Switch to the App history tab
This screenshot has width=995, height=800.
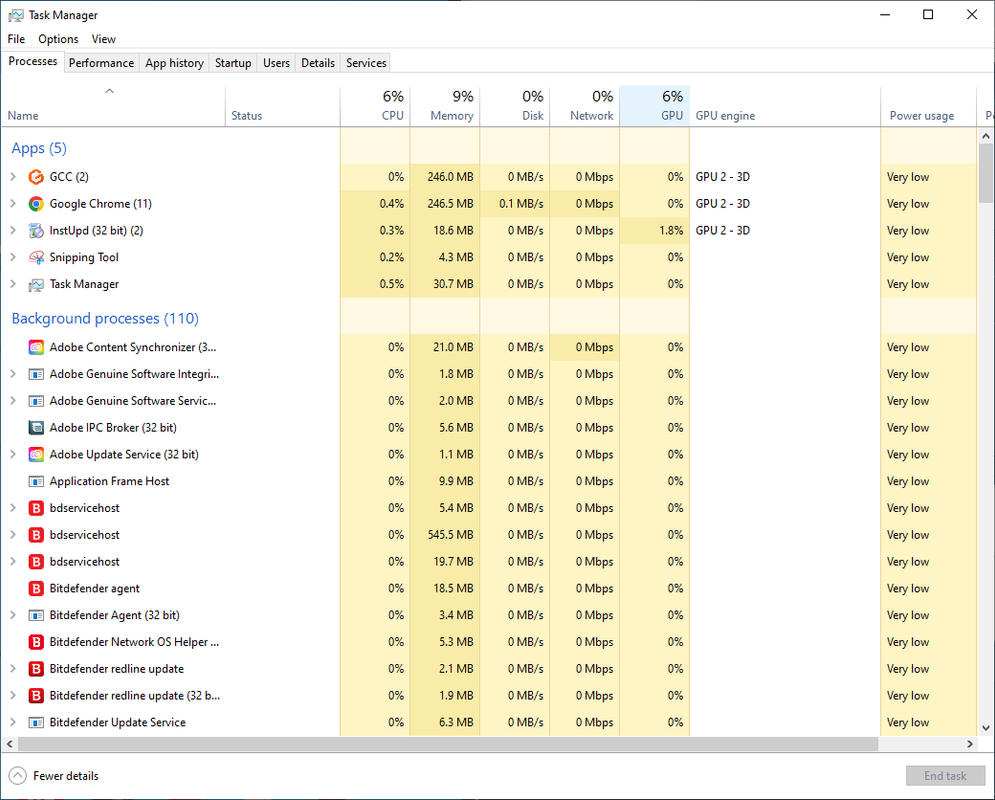[x=175, y=63]
